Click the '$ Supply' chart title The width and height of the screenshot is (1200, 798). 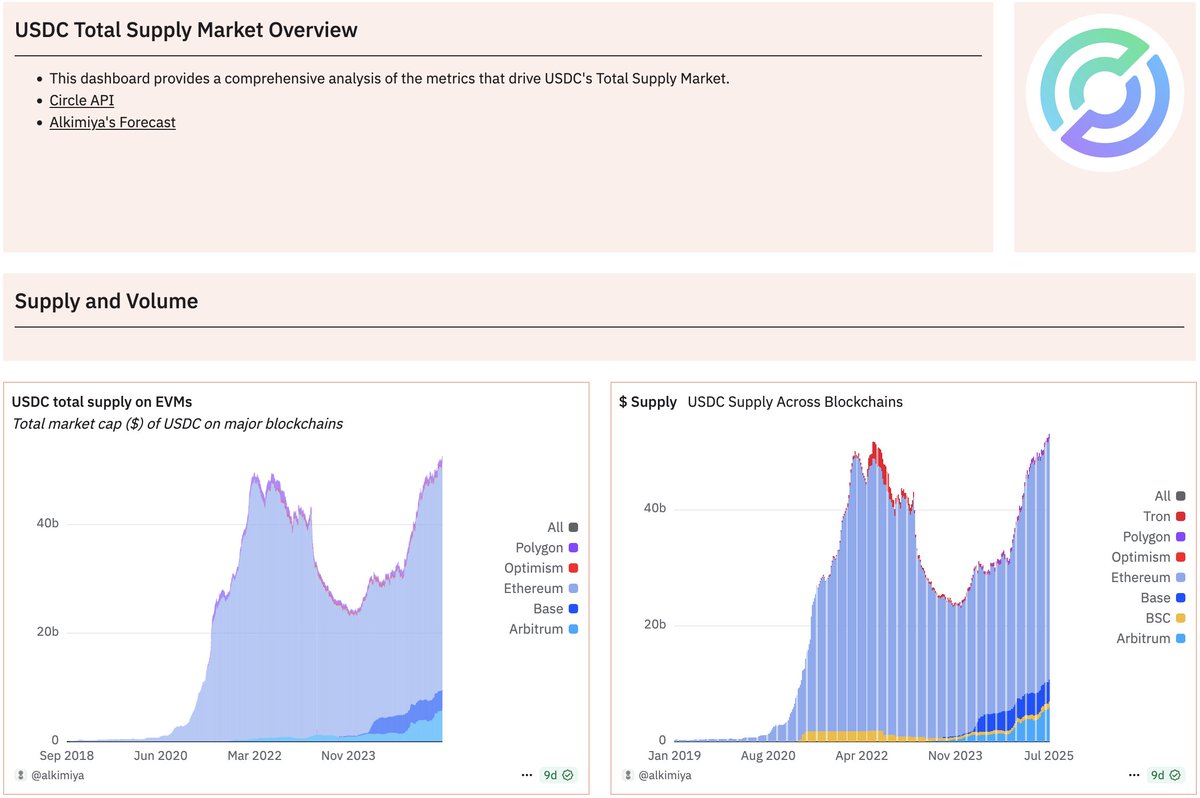[648, 402]
